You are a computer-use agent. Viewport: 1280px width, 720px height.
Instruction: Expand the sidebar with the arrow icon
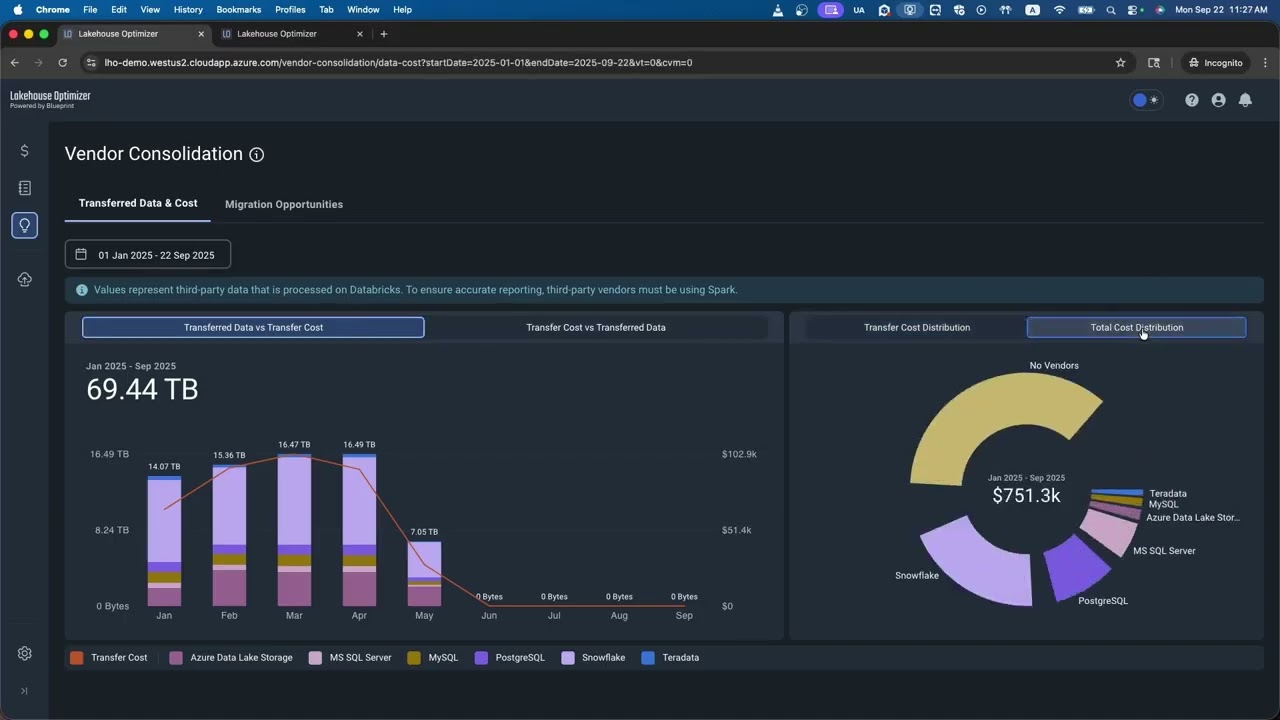tap(24, 691)
